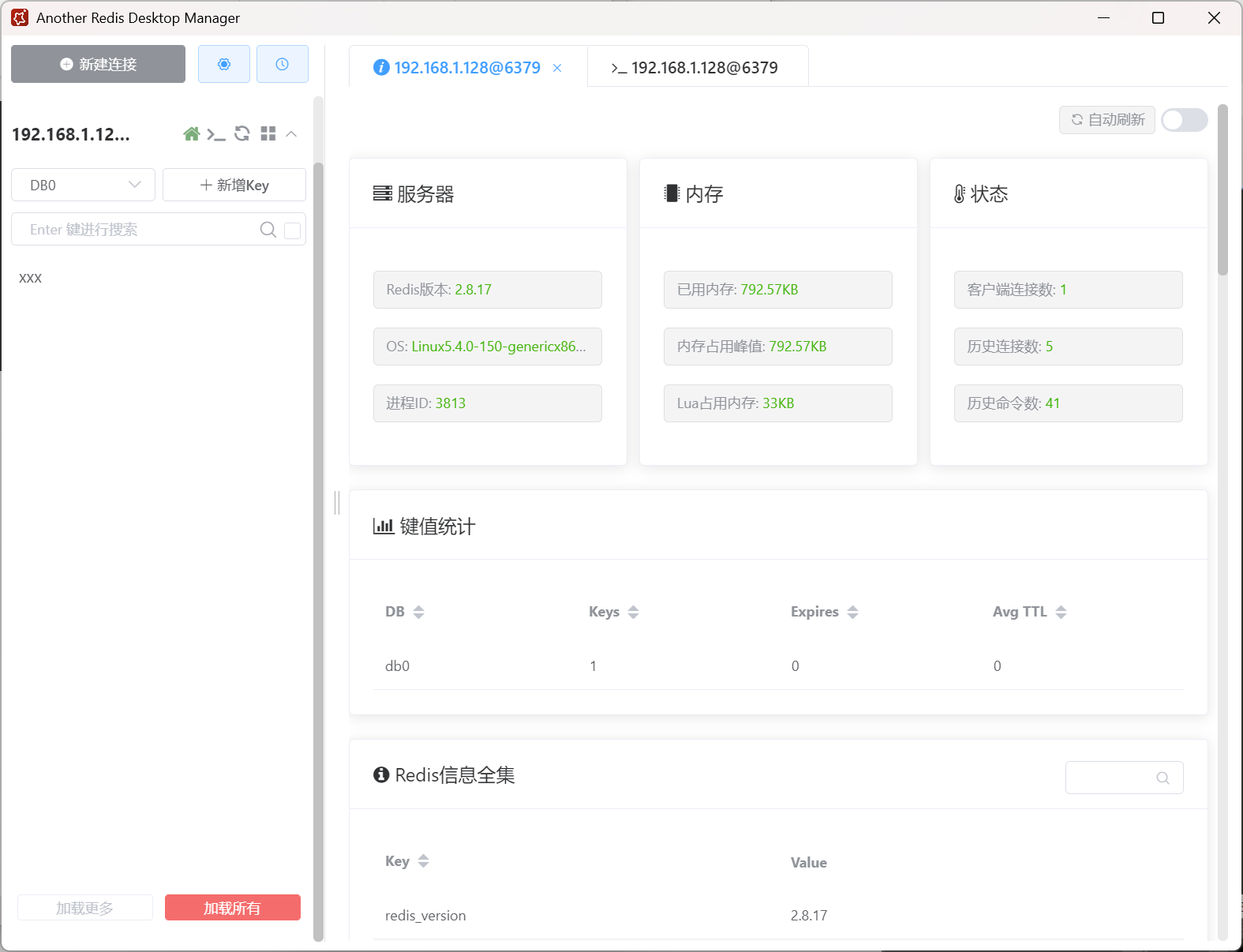Sort the key statistics by DB column

coord(419,612)
